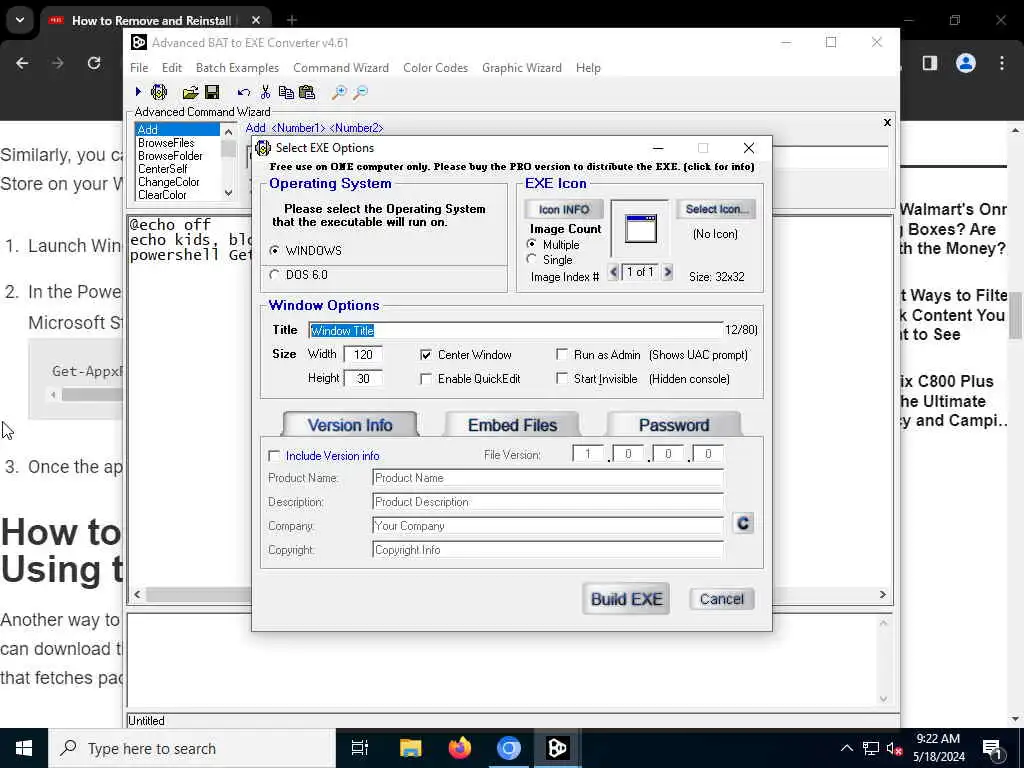This screenshot has height=768, width=1024.
Task: Switch to the Password tab
Action: (x=674, y=424)
